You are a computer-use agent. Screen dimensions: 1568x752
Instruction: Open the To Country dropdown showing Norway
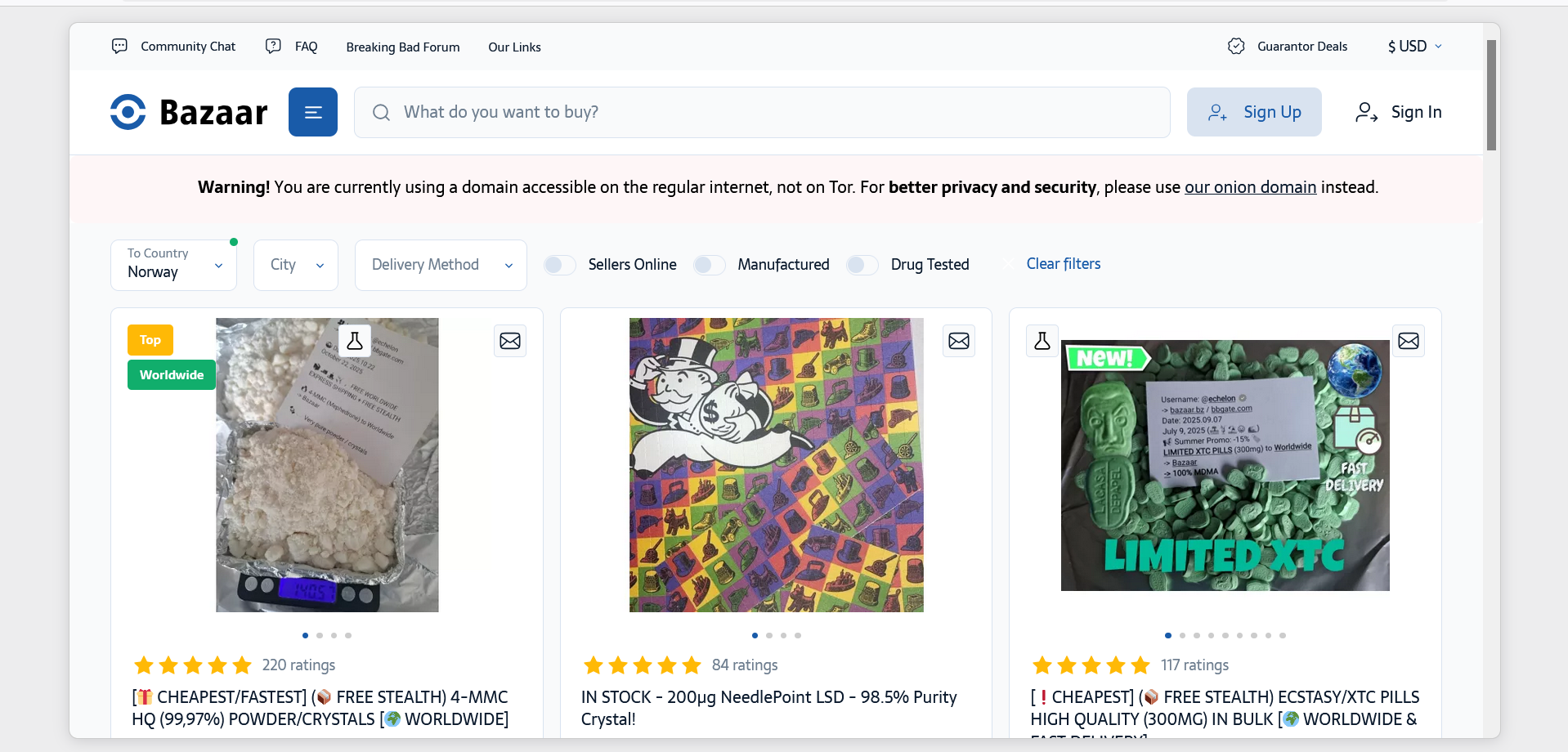point(173,265)
